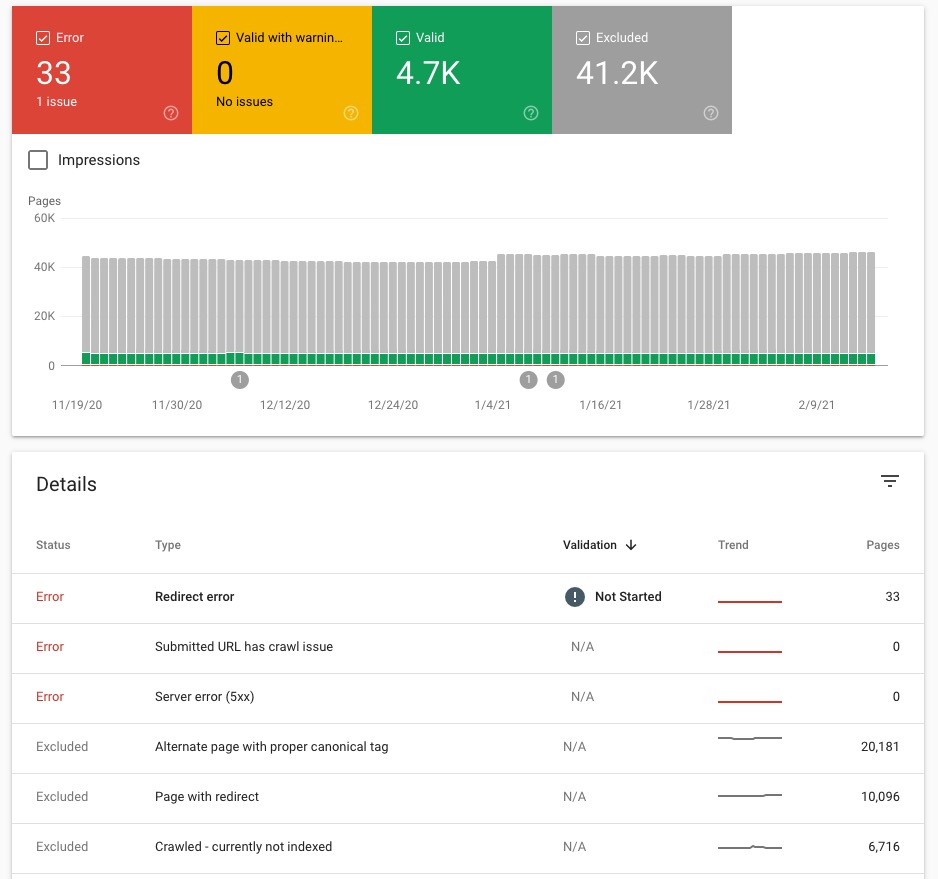The height and width of the screenshot is (879, 938).
Task: Sort by Pages column header
Action: coord(883,545)
